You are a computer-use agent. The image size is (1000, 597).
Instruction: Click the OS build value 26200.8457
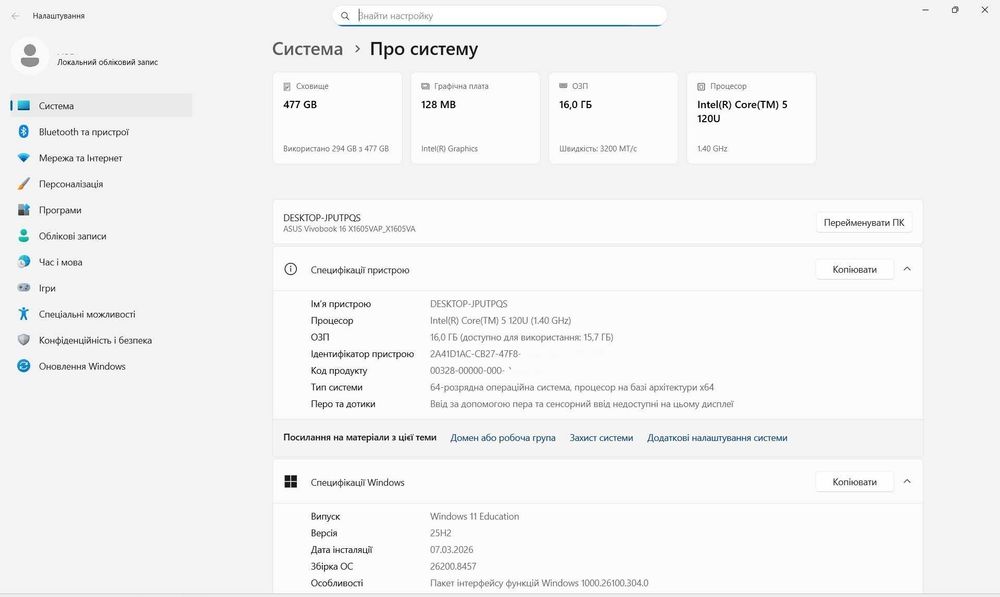453,566
